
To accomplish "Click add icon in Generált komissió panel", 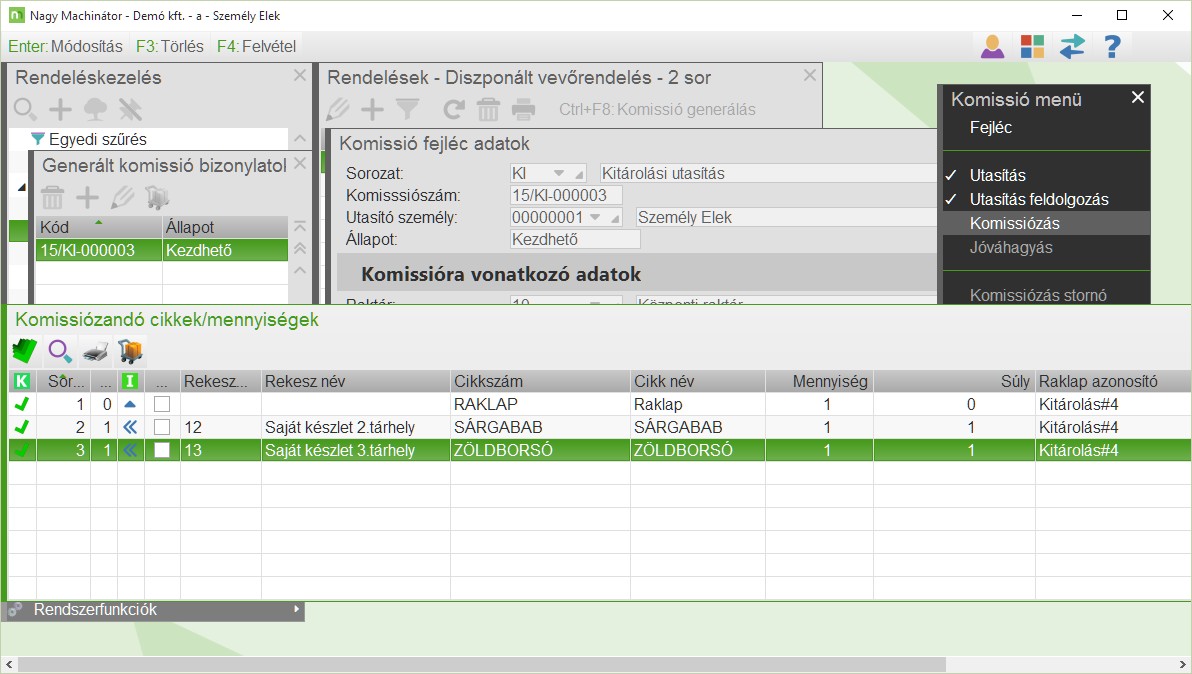I will [87, 198].
